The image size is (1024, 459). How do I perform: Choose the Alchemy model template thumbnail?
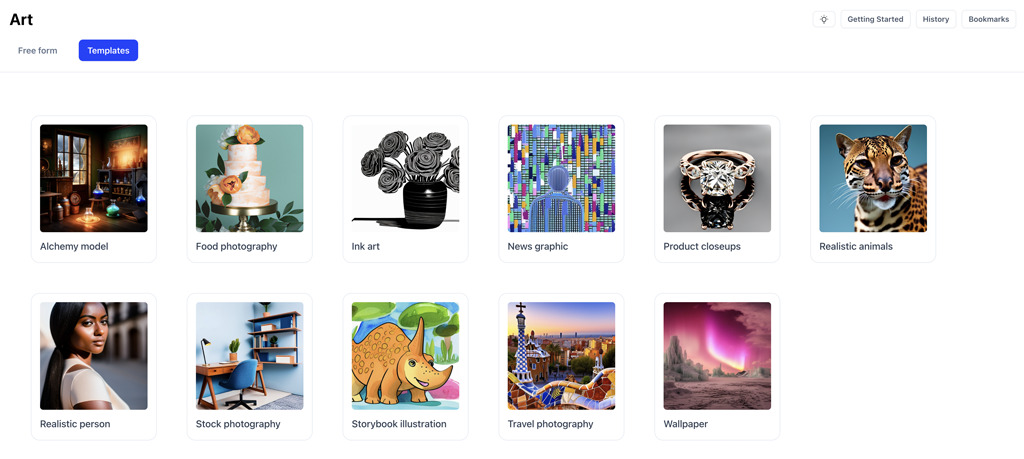pyautogui.click(x=93, y=178)
